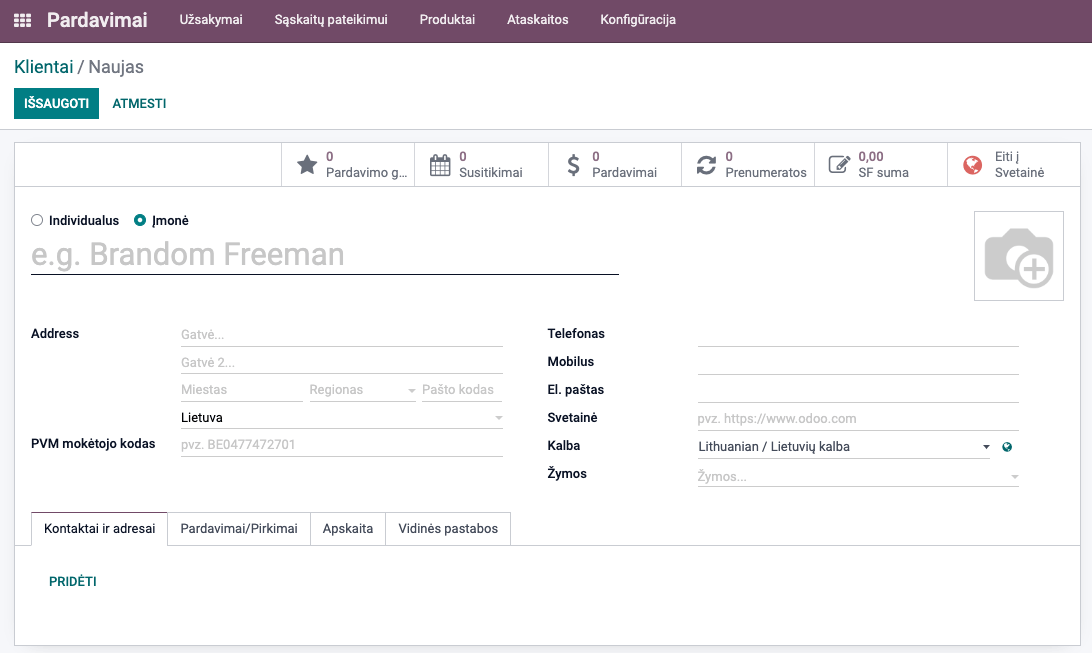Viewport: 1092px width, 653px height.
Task: Expand the Kalba language dropdown
Action: click(x=985, y=447)
